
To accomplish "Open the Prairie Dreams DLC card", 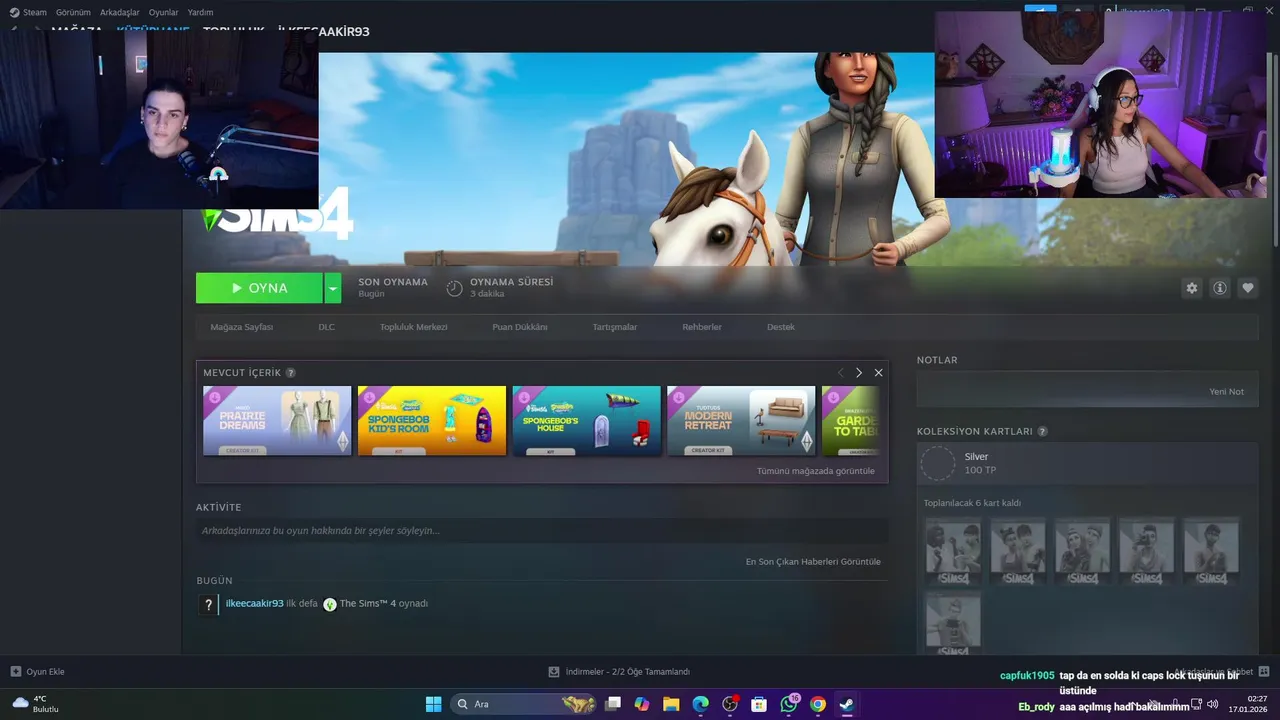I will point(277,421).
